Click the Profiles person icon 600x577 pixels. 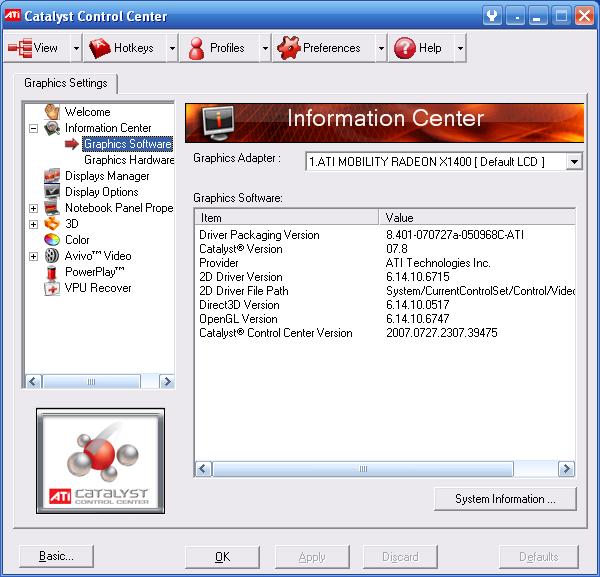point(196,48)
